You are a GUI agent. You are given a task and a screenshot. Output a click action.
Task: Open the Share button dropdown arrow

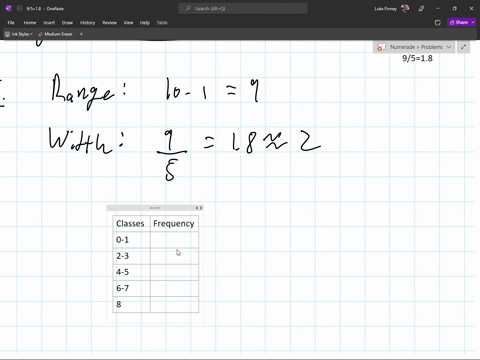coord(473,22)
